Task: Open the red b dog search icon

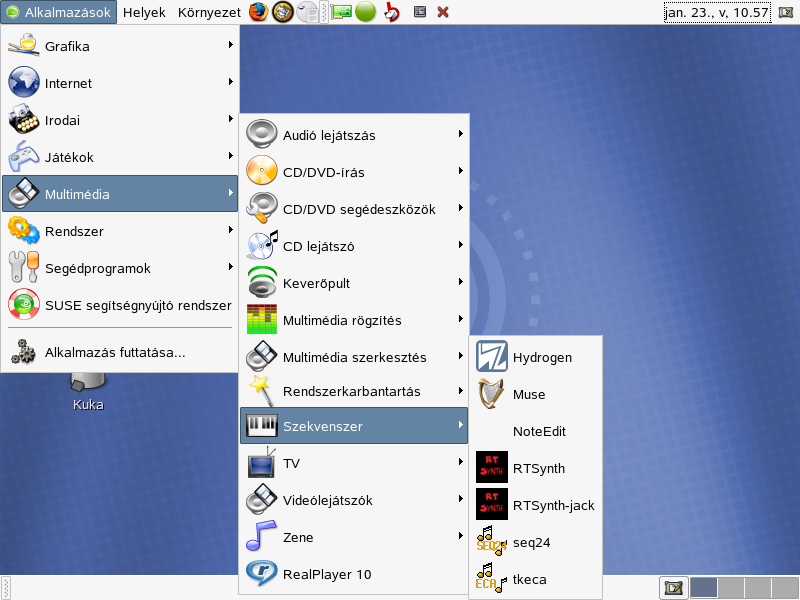Action: 392,12
